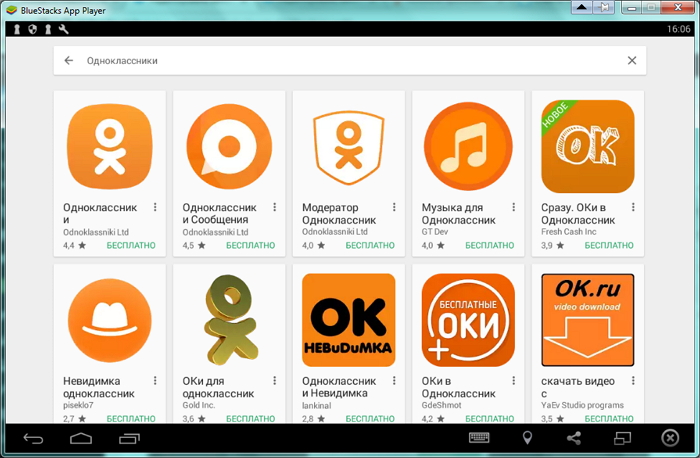The width and height of the screenshot is (700, 458).
Task: Click the Одноклассники search field
Action: click(350, 60)
